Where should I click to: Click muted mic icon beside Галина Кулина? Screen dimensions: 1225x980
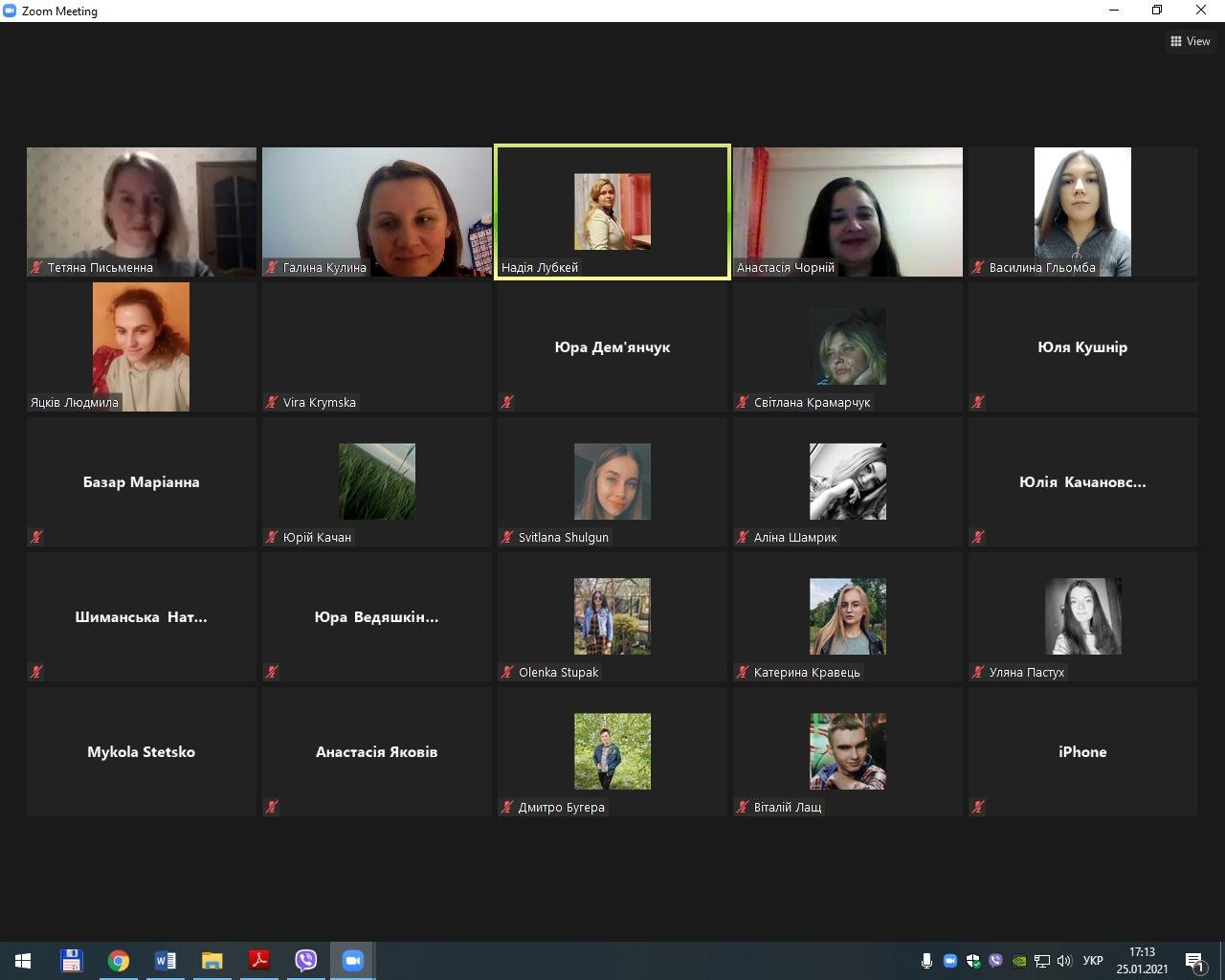coord(272,267)
